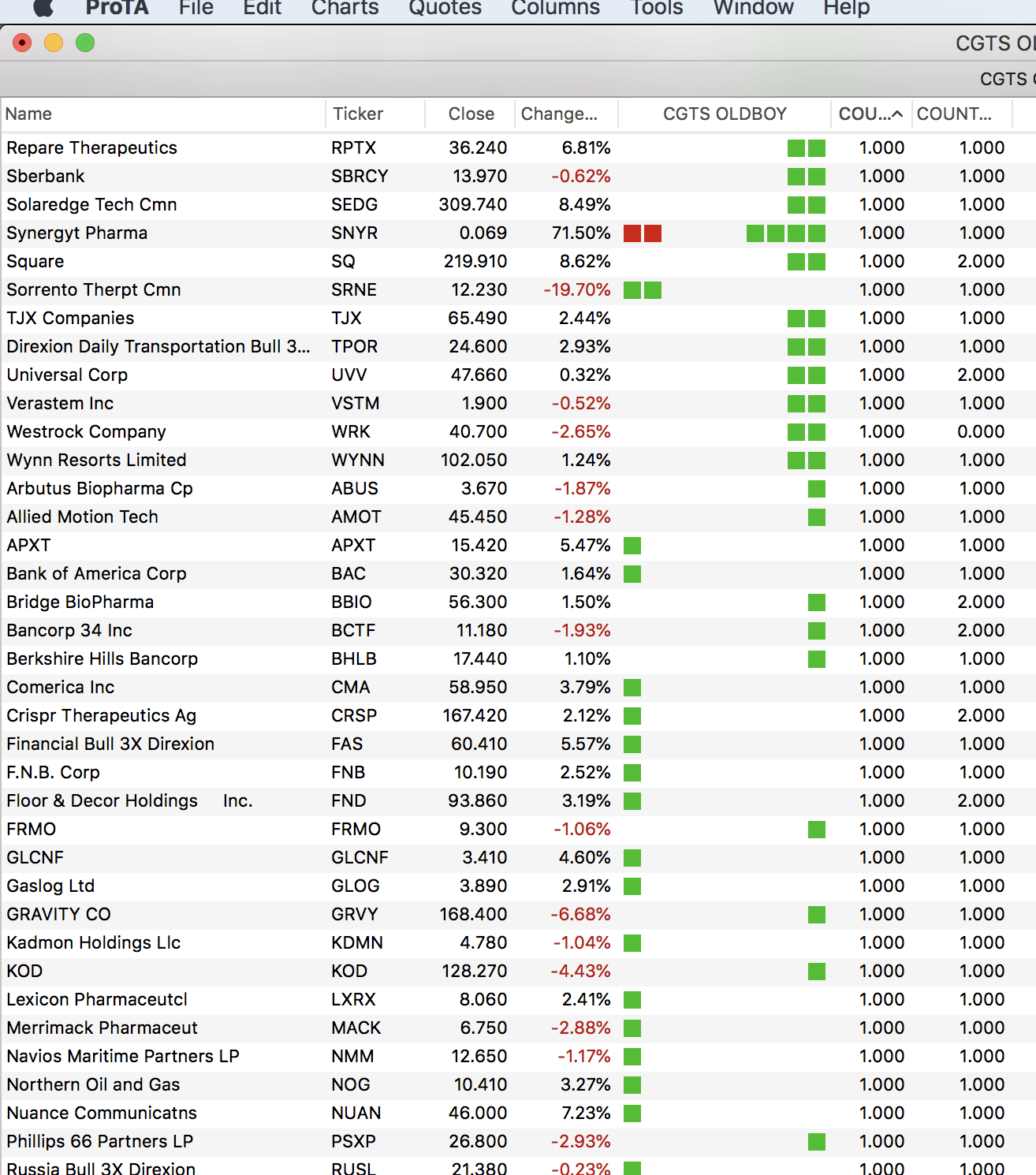Screen dimensions: 1036x1175
Task: Click the BBIO ticker cell
Action: [352, 602]
